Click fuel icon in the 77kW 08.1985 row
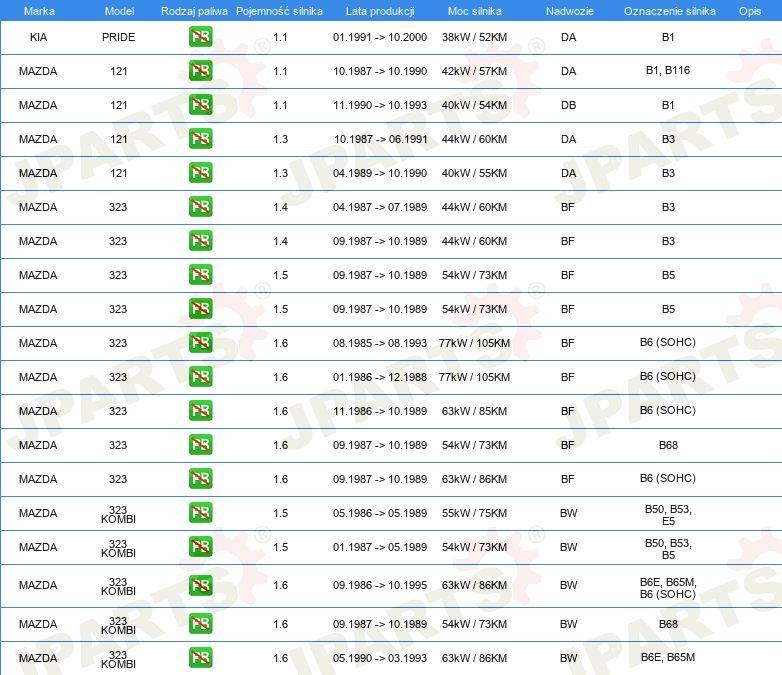782x675 pixels. click(200, 343)
